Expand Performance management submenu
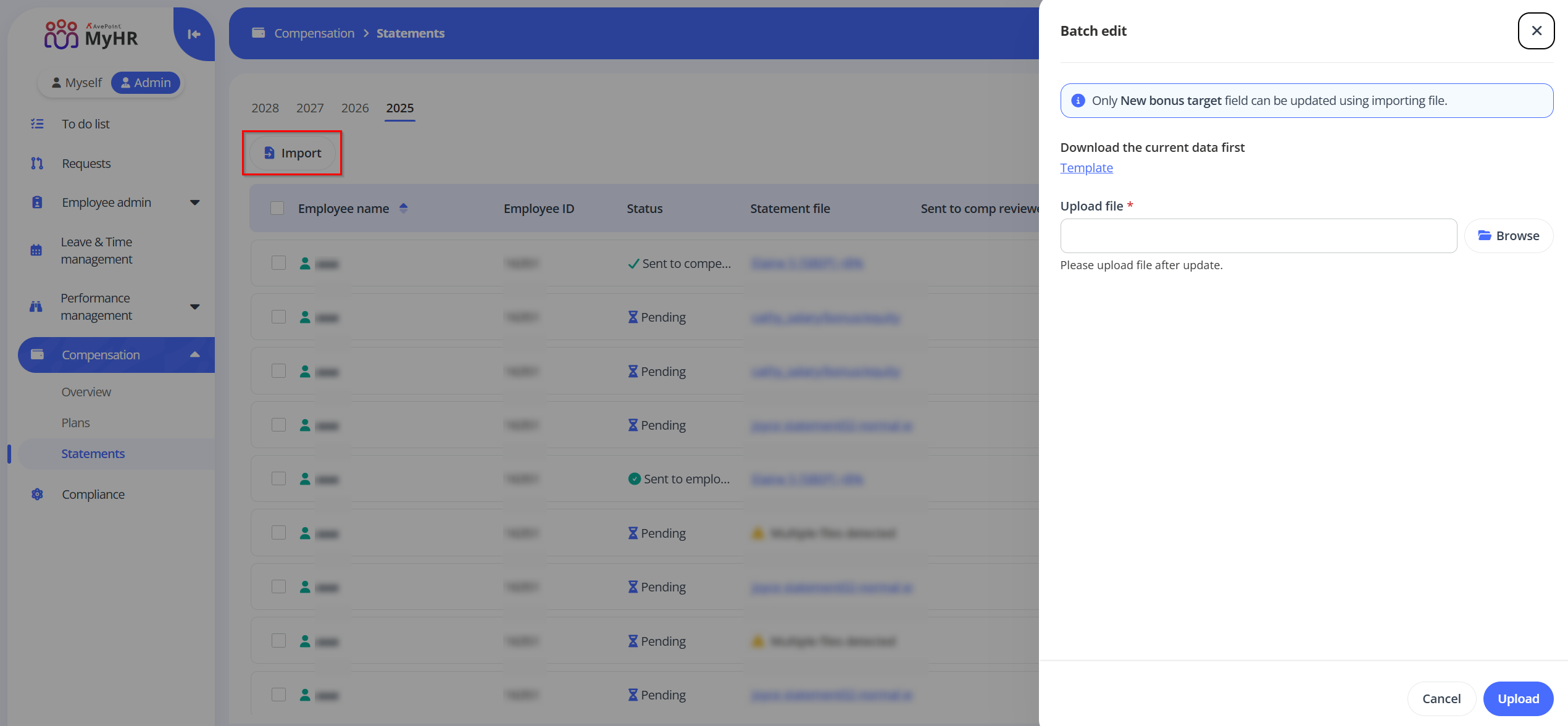The image size is (1568, 726). [194, 307]
